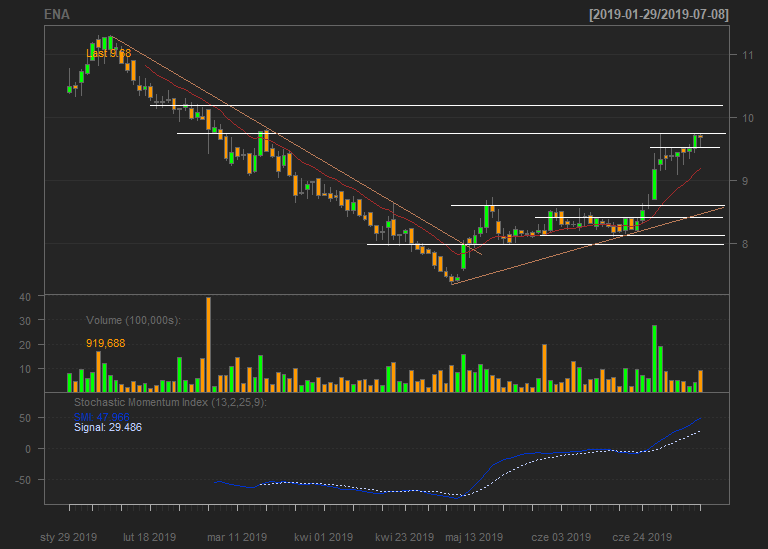Click the tall green volume bar in late June
Viewport: 768px width, 549px height.
tap(654, 358)
